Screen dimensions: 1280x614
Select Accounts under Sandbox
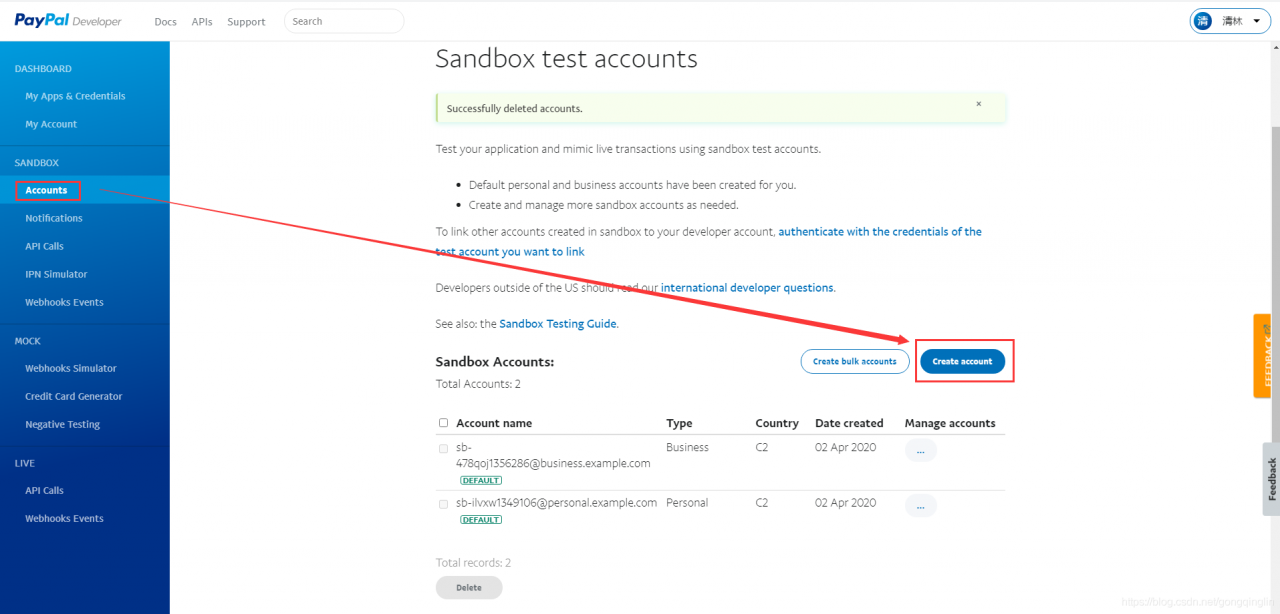tap(47, 190)
